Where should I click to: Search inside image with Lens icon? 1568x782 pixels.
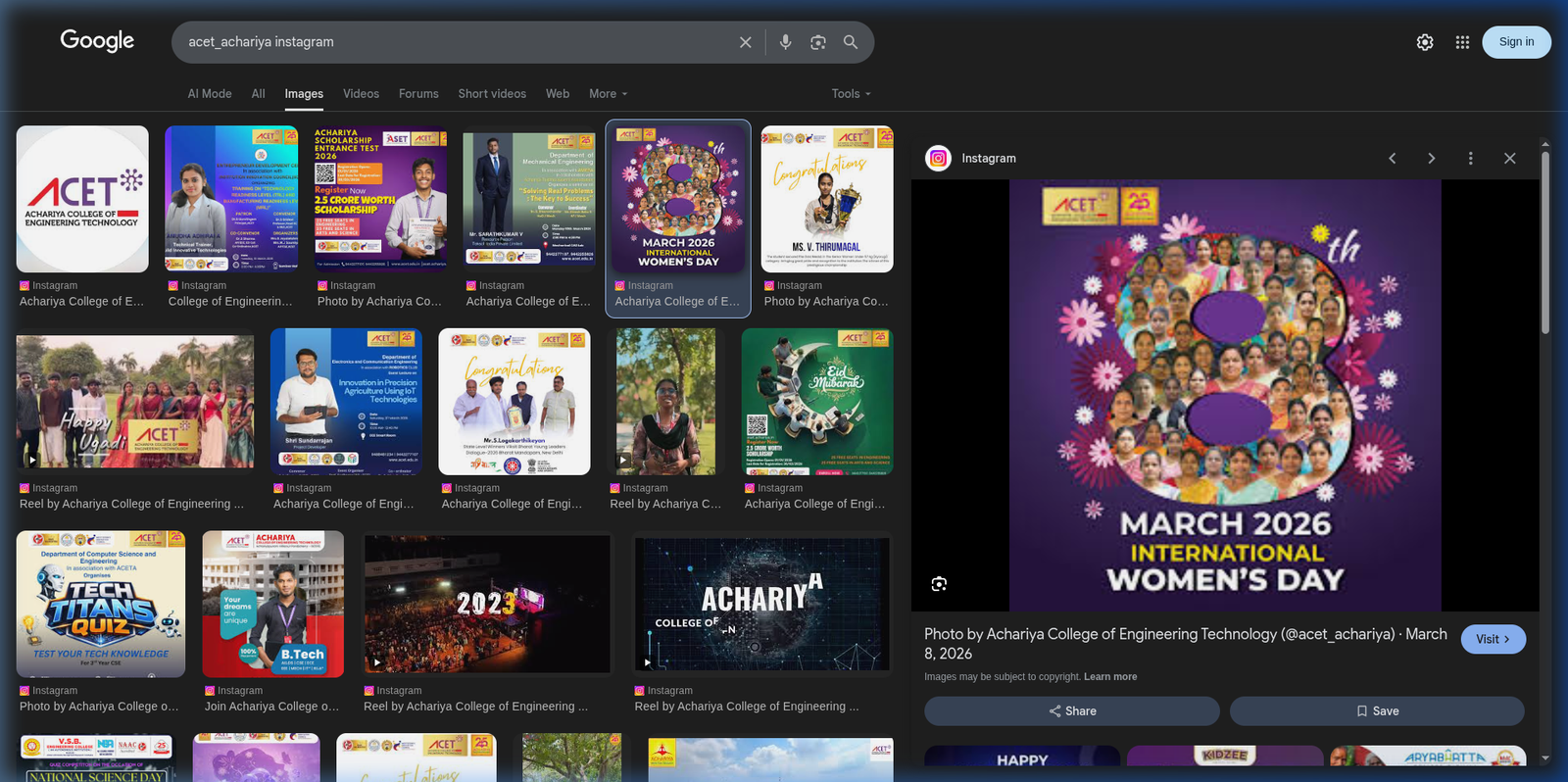point(939,584)
